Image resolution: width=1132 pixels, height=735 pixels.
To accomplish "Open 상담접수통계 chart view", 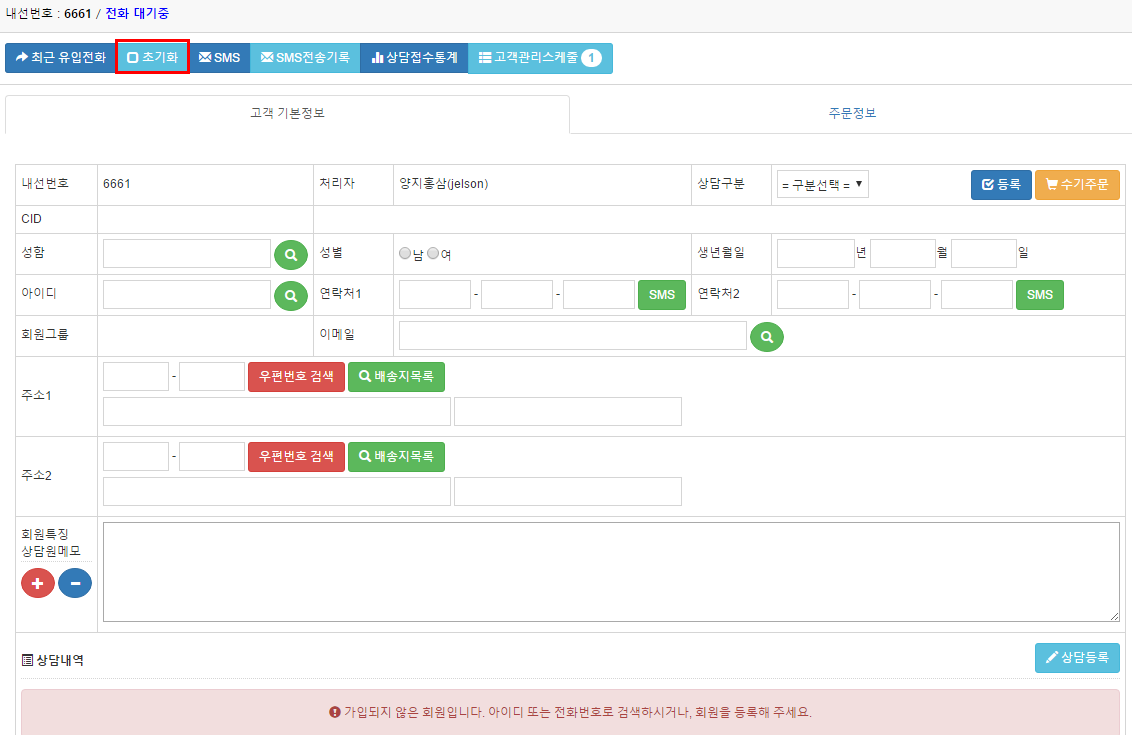I will [x=414, y=58].
